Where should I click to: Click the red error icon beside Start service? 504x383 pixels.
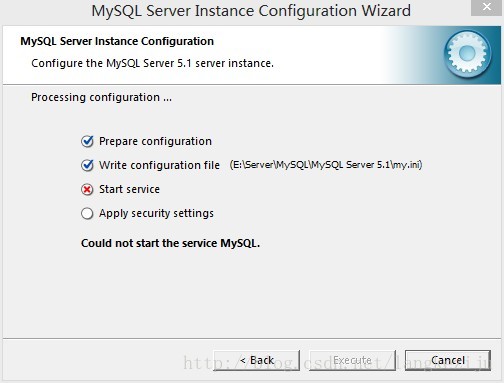tap(87, 190)
